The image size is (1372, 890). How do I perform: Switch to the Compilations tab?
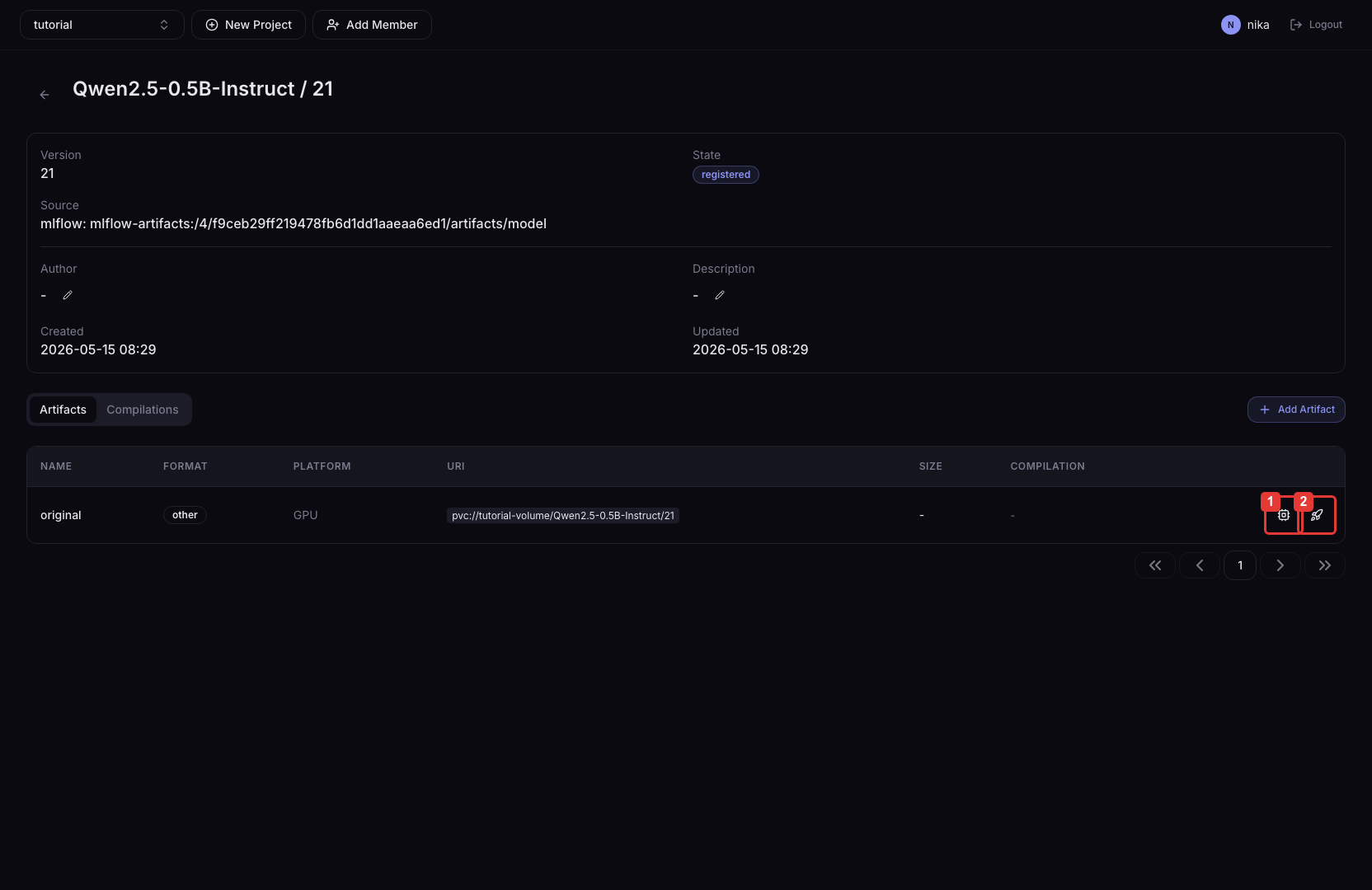point(143,410)
